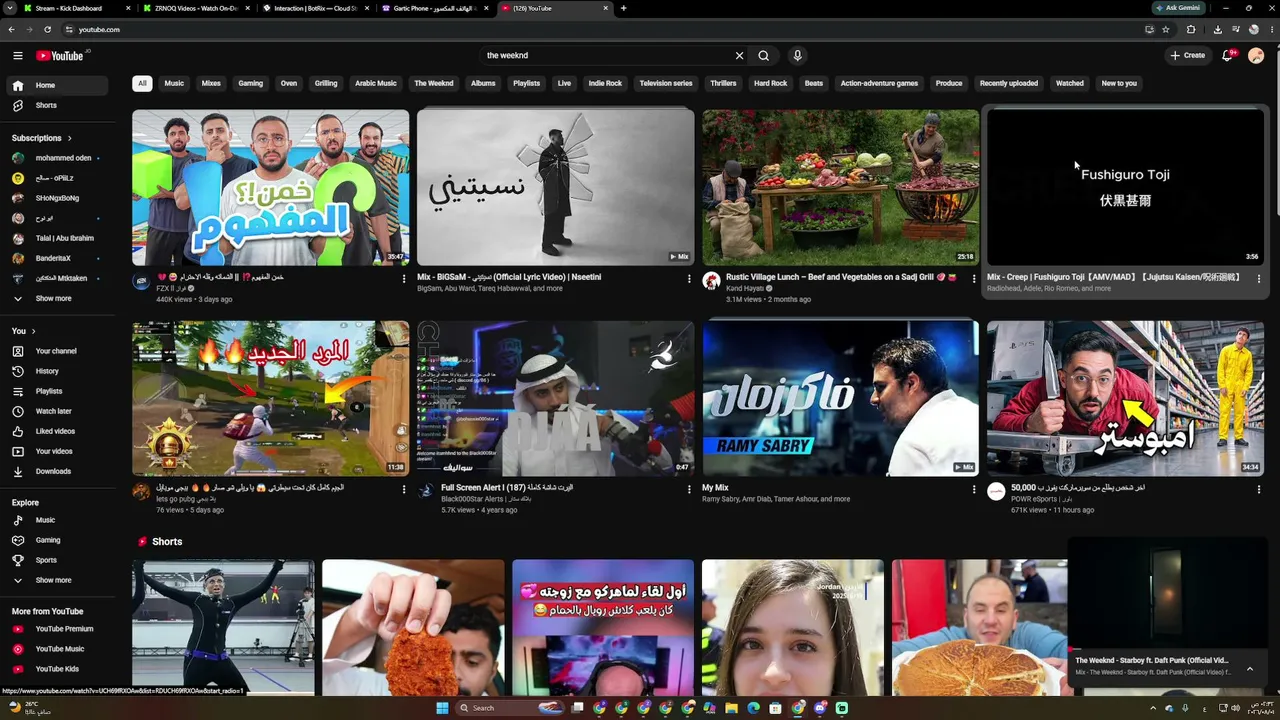Click the Chrome address bar
Screen dimensions: 1280x720
[600, 29]
